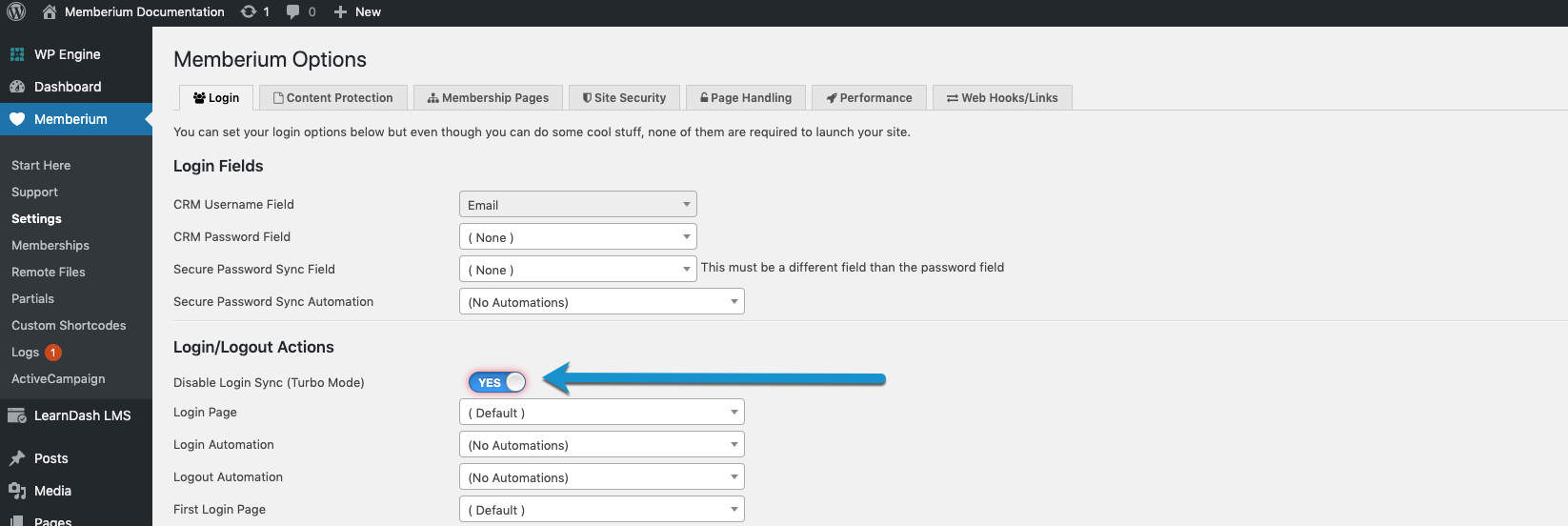Image resolution: width=1568 pixels, height=526 pixels.
Task: Open the comments bubble icon
Action: (293, 11)
